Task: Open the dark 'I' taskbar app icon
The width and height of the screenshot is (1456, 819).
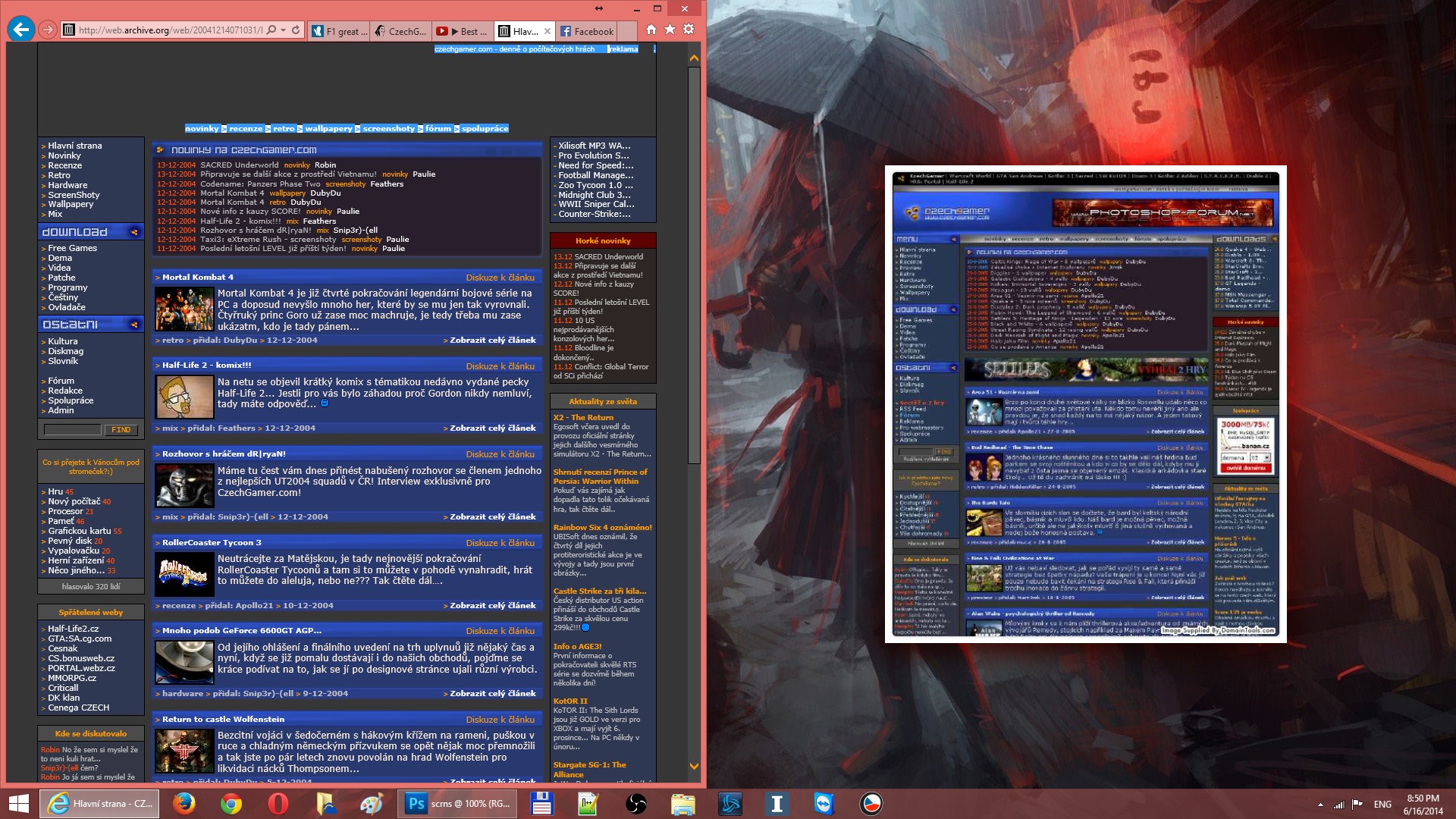Action: (777, 804)
